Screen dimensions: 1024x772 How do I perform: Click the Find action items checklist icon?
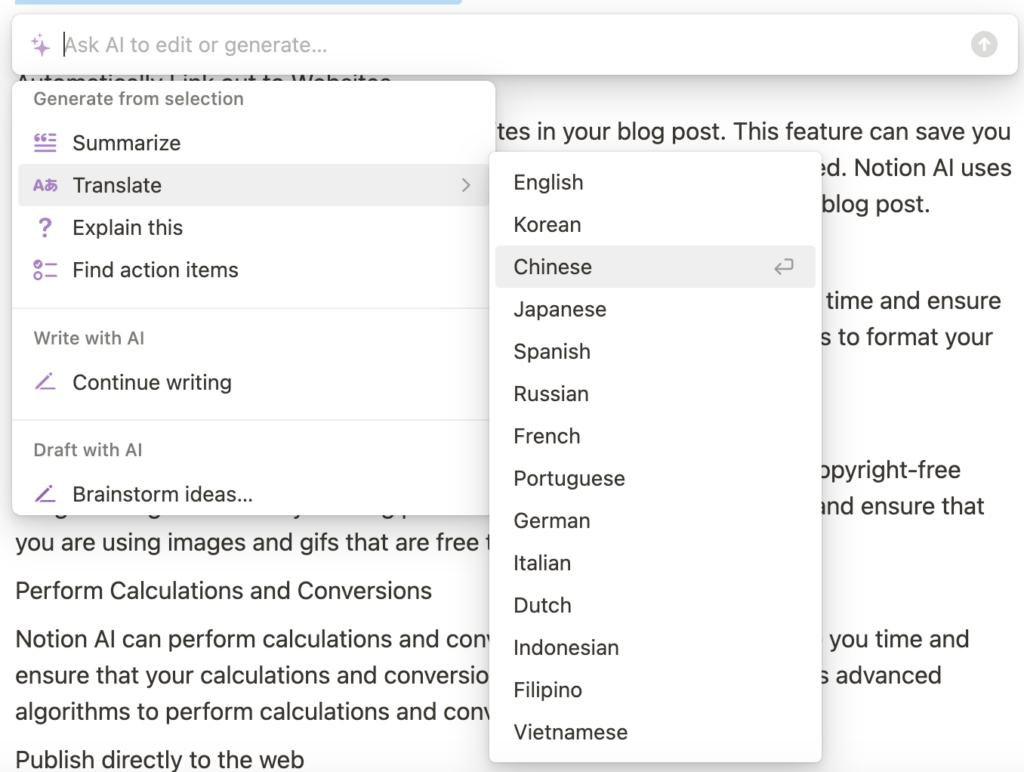tap(45, 270)
